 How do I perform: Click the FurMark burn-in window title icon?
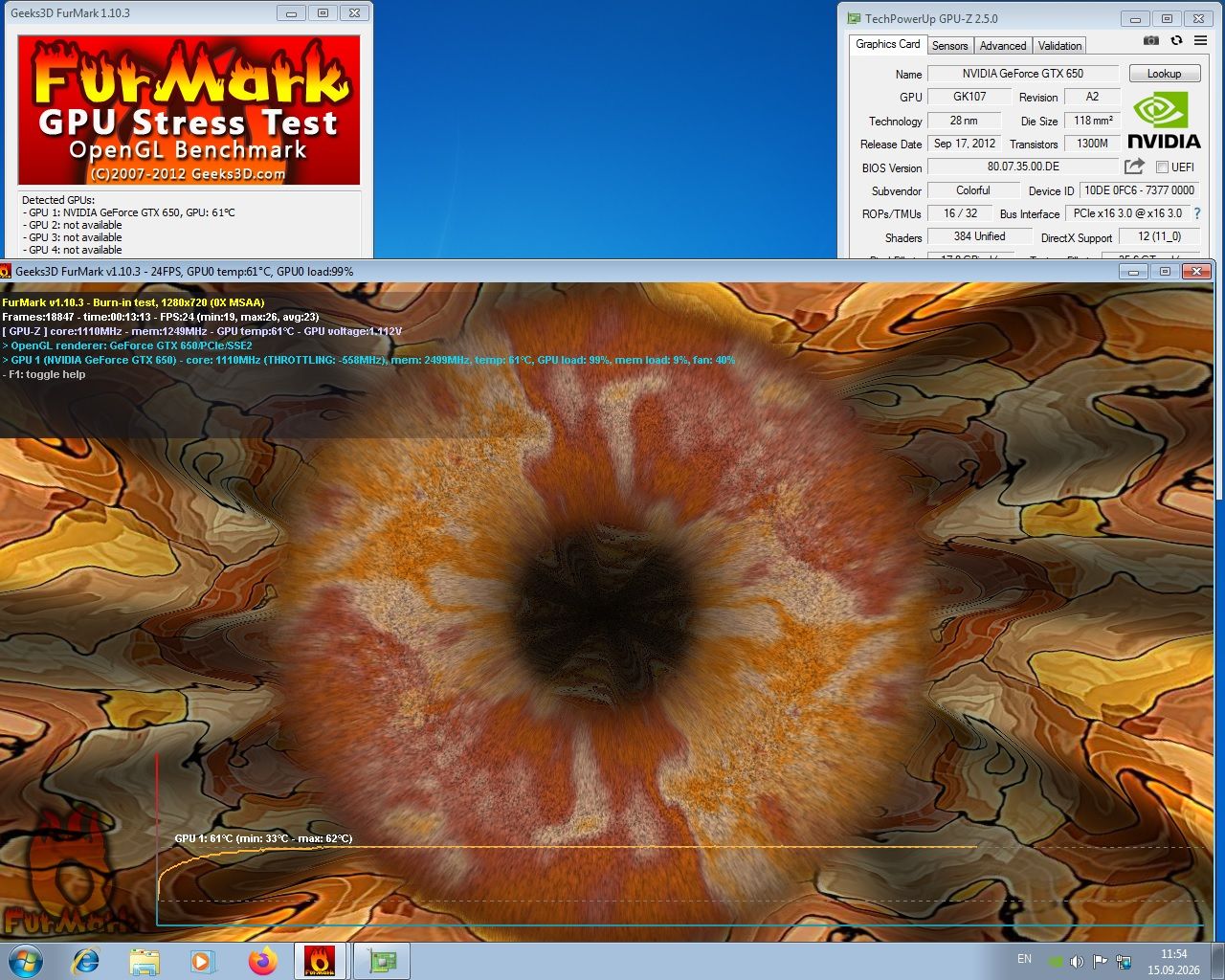click(x=6, y=272)
